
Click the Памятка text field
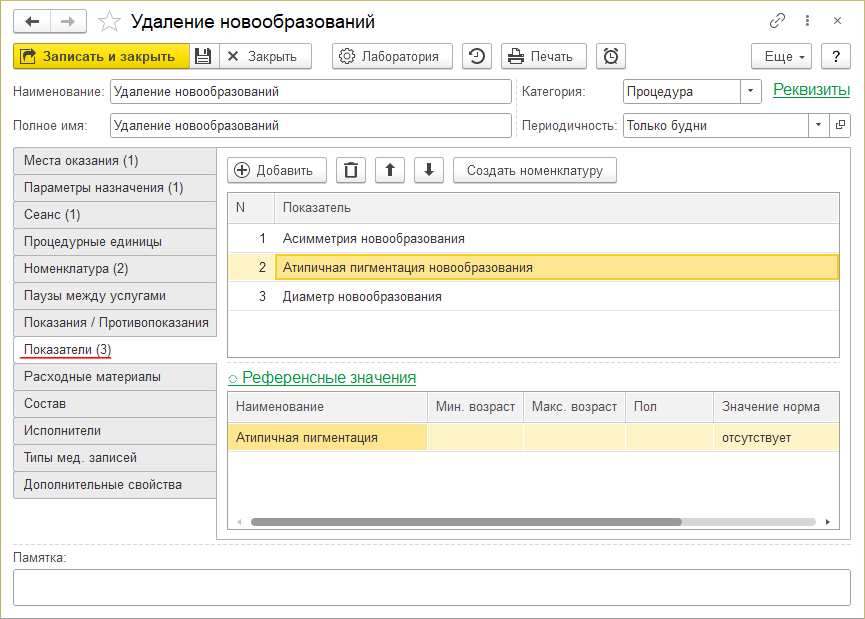pyautogui.click(x=431, y=587)
